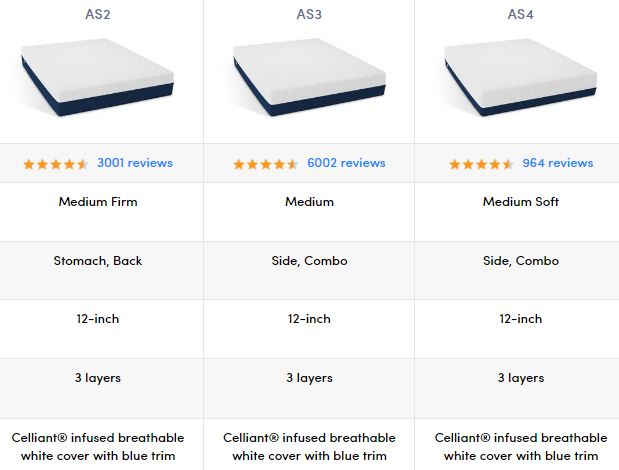Click the AS4 mattress image
The width and height of the screenshot is (619, 470).
click(520, 77)
